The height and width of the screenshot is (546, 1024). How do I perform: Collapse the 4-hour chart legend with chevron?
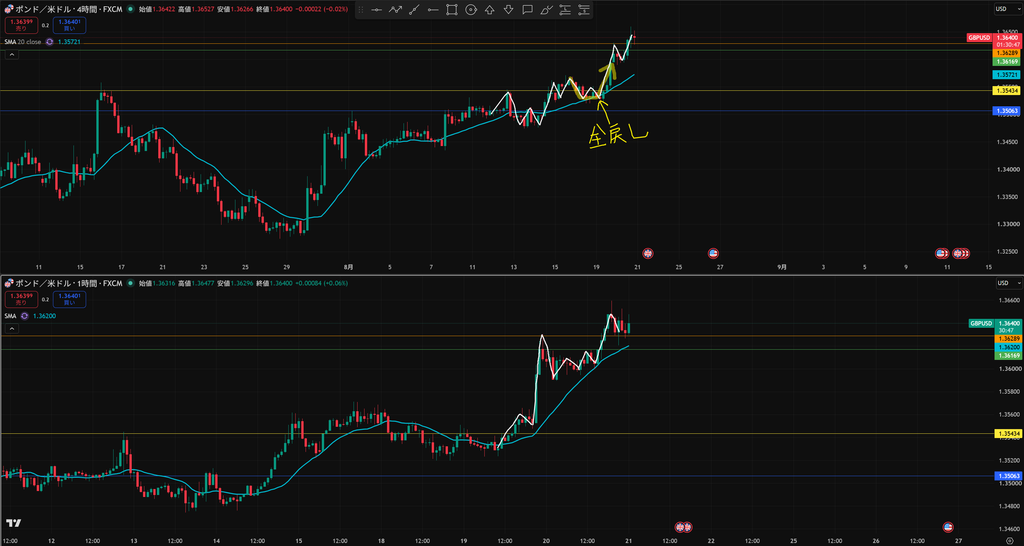click(x=12, y=55)
